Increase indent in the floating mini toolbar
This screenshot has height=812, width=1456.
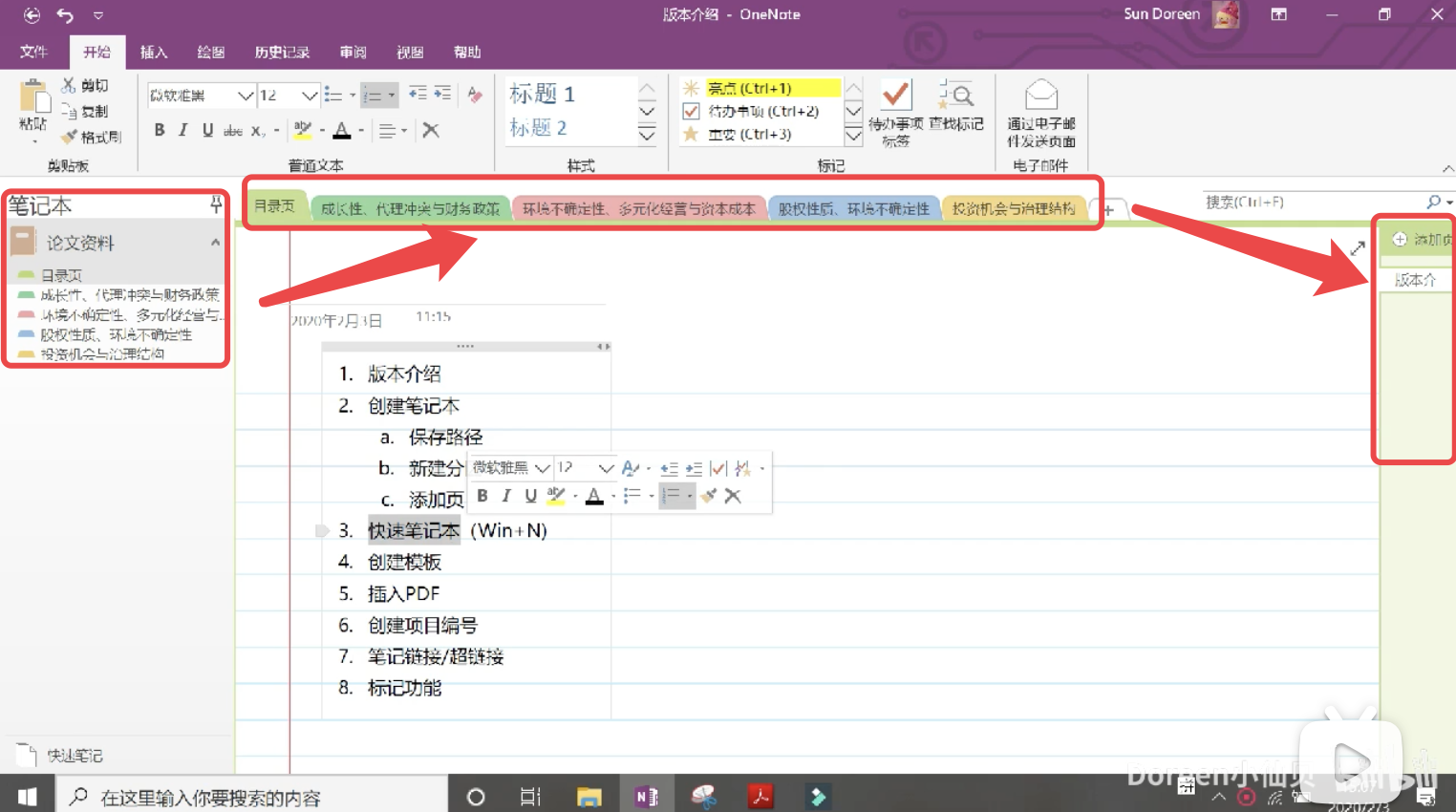(694, 468)
